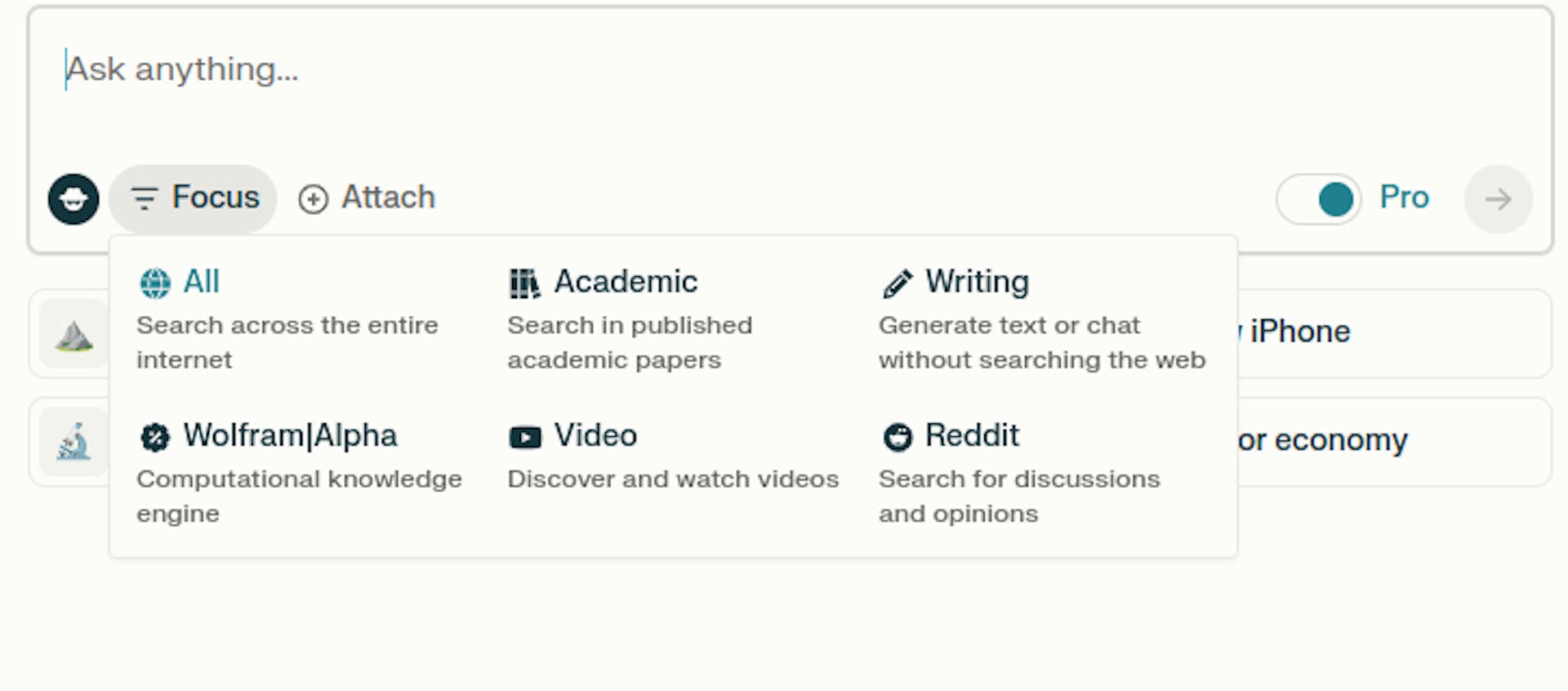Image resolution: width=1568 pixels, height=691 pixels.
Task: Switch focus to Writing mode
Action: pos(977,282)
